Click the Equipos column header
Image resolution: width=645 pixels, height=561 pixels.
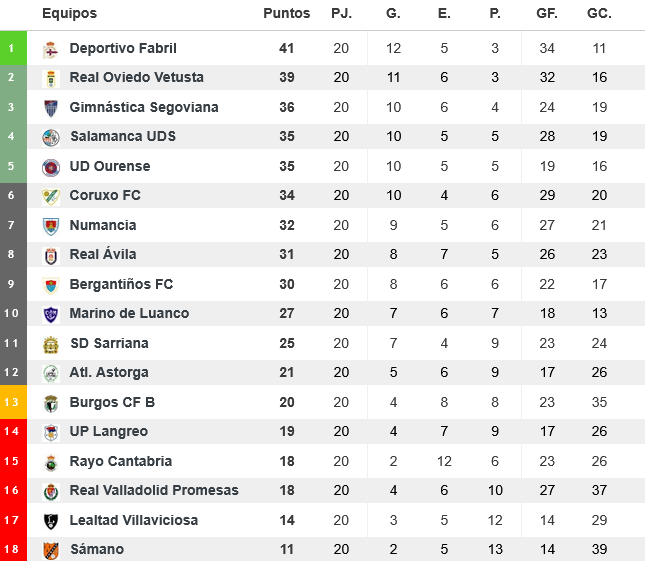(70, 14)
